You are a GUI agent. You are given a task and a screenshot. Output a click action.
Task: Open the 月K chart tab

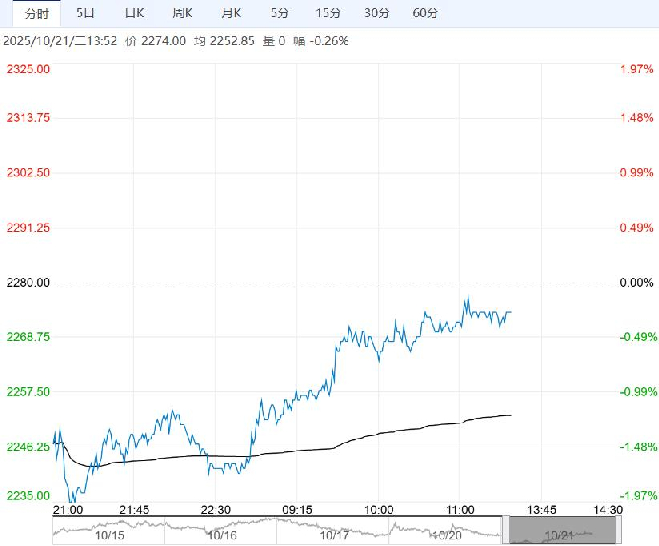231,13
